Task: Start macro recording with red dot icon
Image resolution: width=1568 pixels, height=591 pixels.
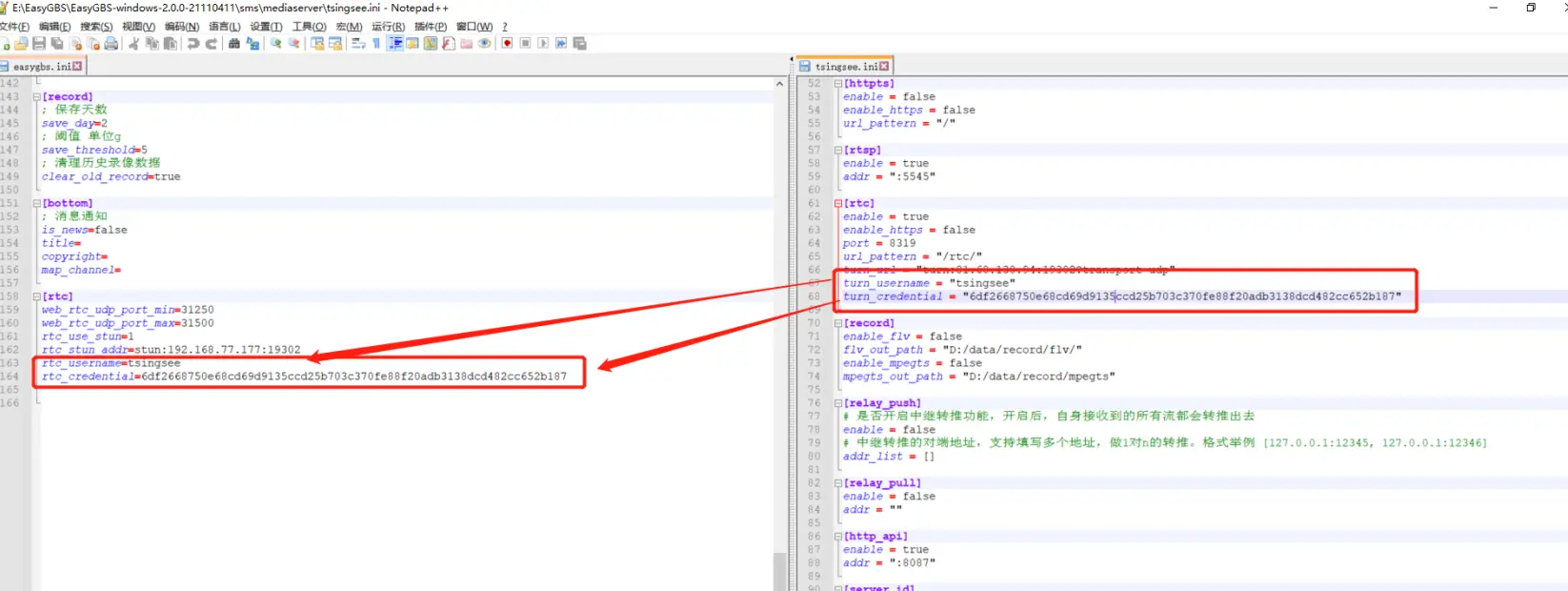Action: 508,43
